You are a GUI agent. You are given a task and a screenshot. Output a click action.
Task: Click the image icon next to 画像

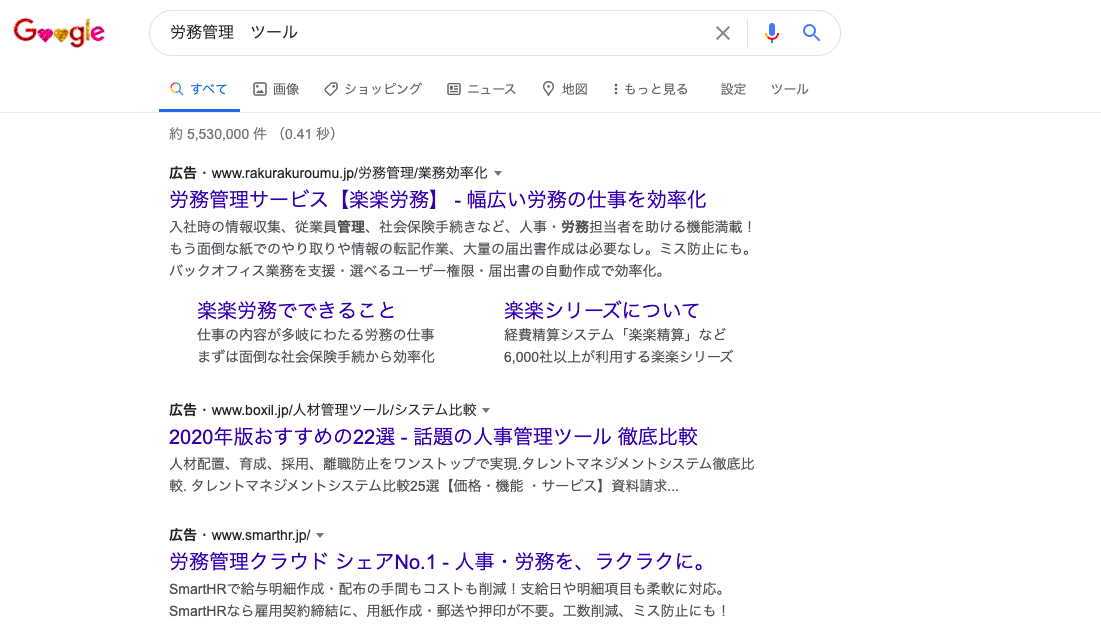pos(259,88)
